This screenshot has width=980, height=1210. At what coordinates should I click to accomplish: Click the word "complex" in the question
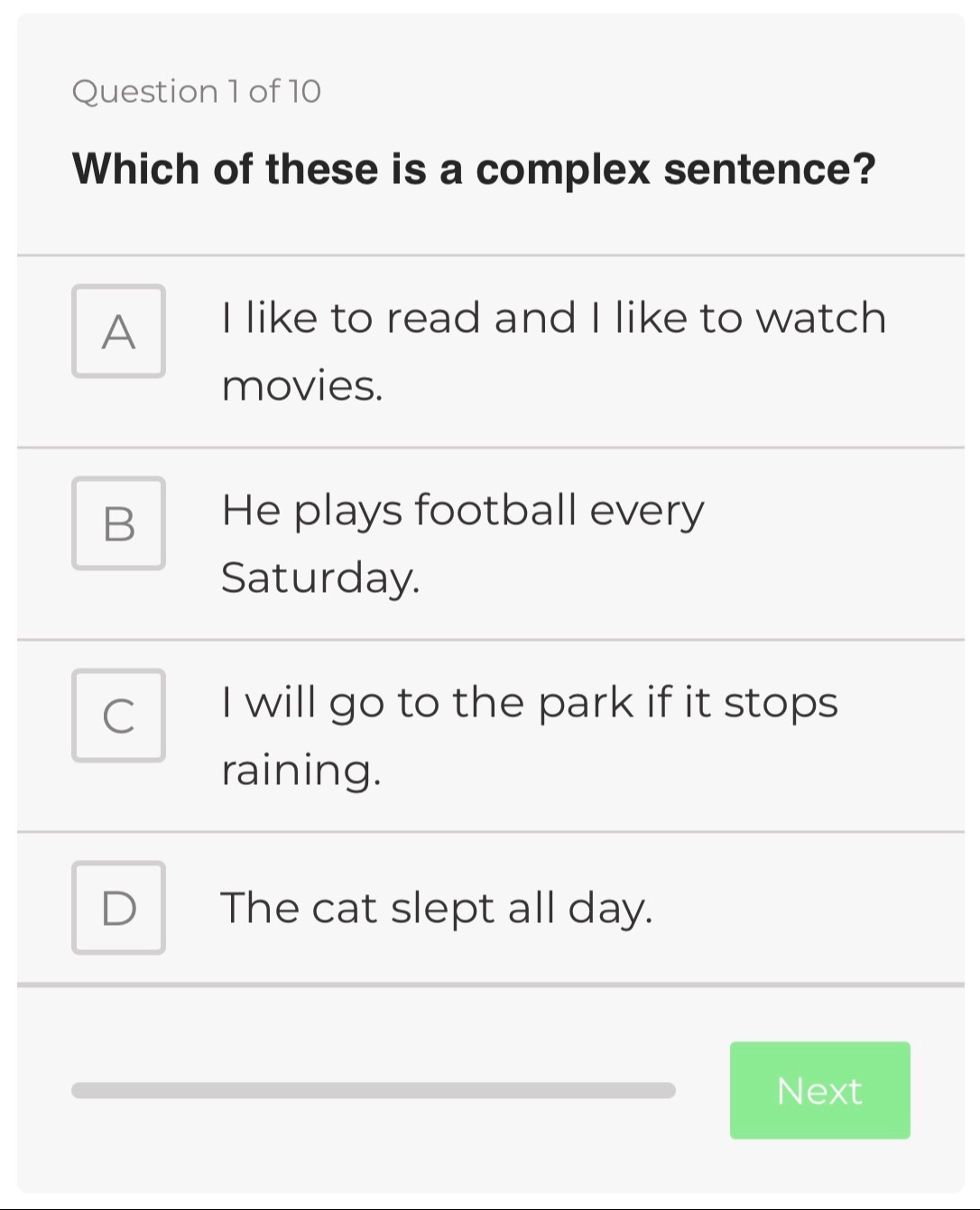click(562, 169)
